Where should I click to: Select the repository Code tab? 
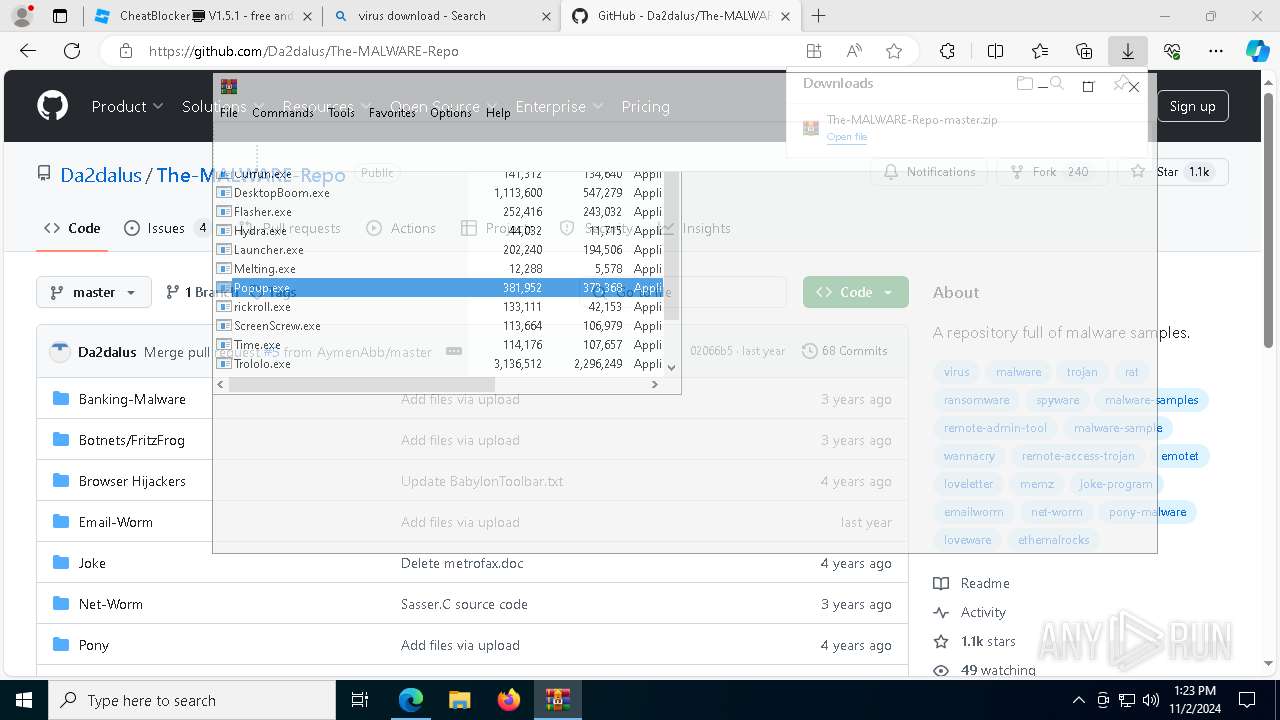[x=72, y=228]
